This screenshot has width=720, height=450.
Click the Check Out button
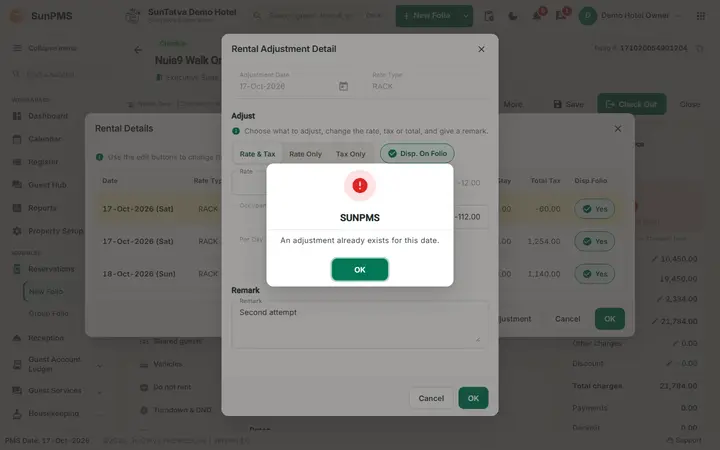click(631, 104)
